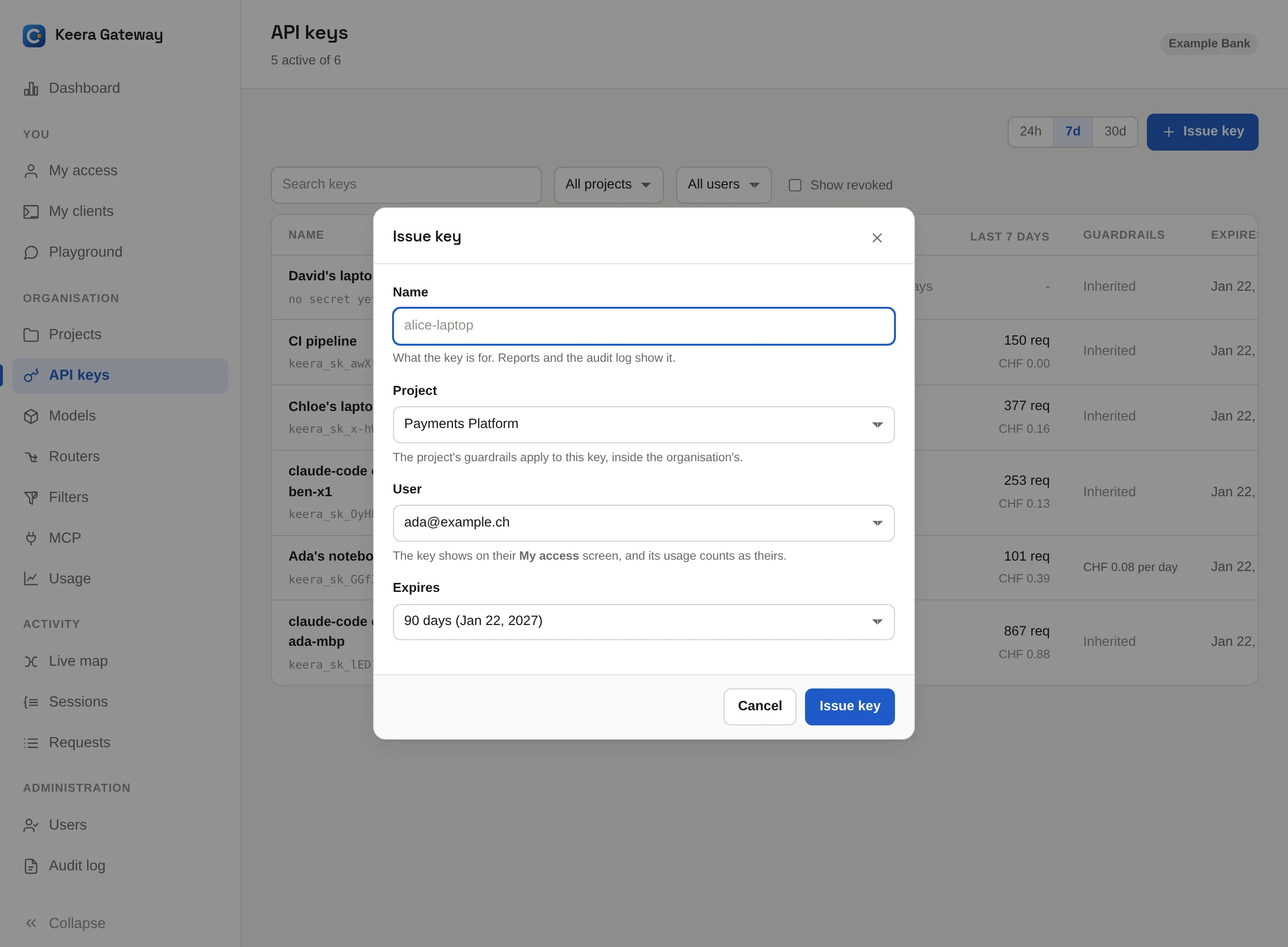Open Audit log via document icon

click(31, 866)
